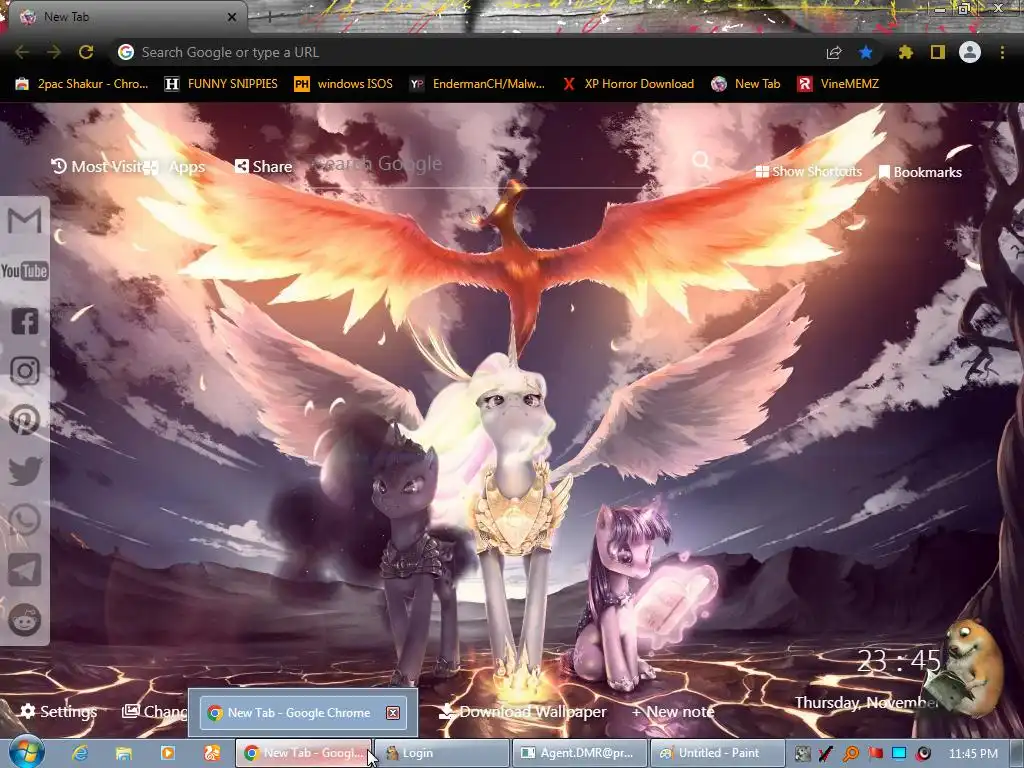1024x768 pixels.
Task: Select the New Tab - Google Chrome taskbar preview
Action: pos(302,712)
